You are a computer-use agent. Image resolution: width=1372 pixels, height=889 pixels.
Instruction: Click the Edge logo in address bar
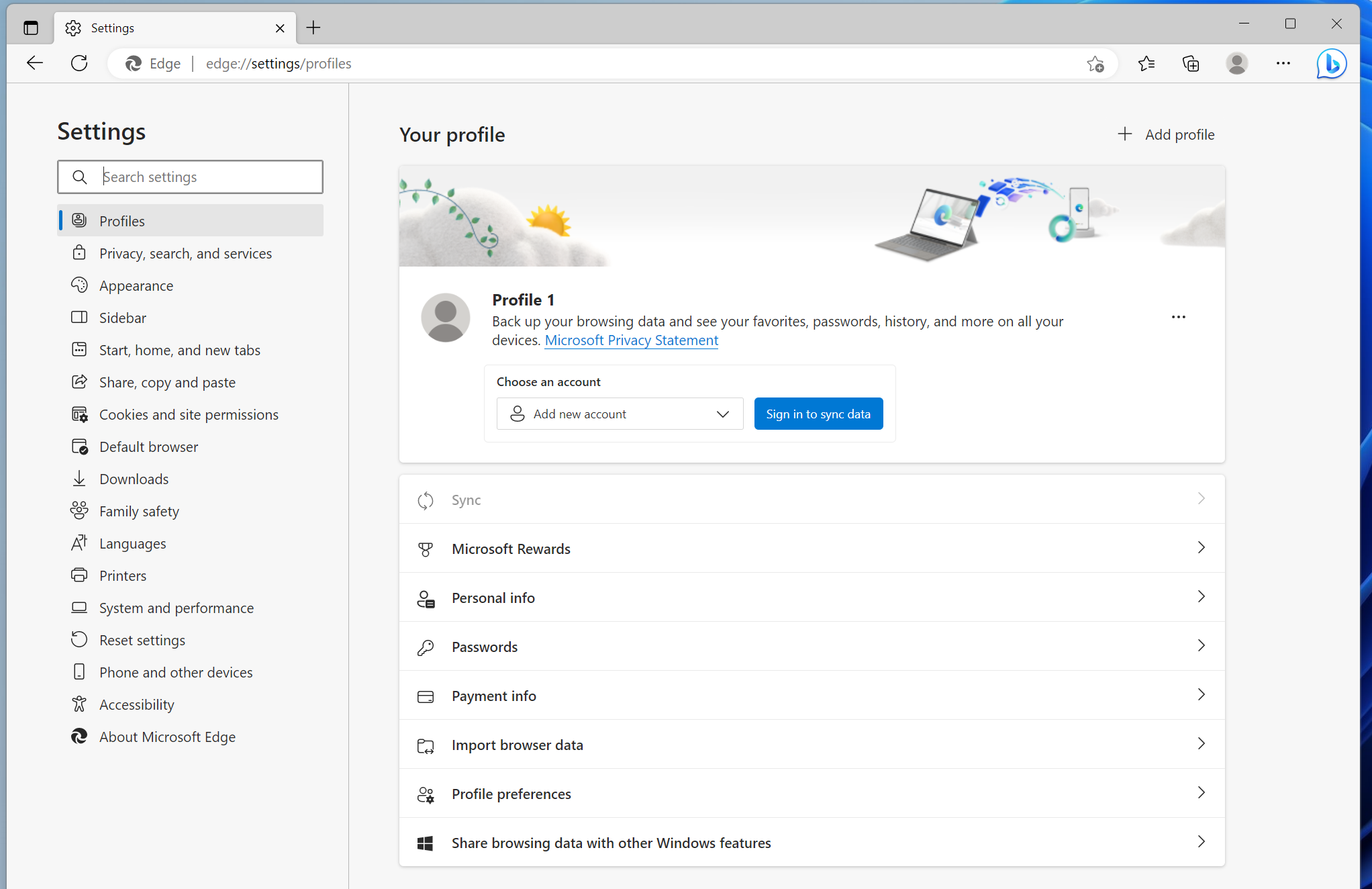pos(133,63)
